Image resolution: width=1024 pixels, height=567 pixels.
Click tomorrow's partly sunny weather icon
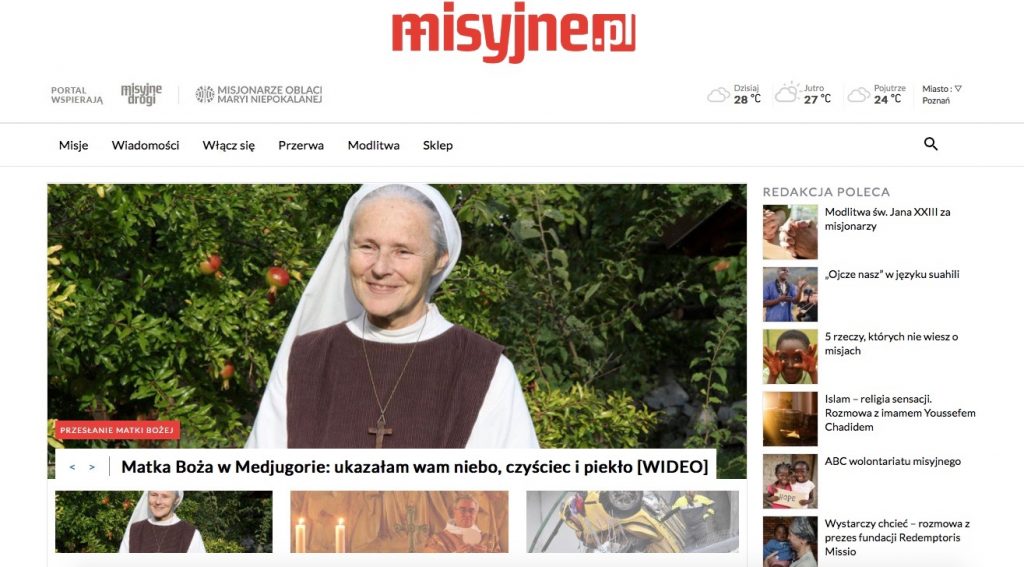coord(787,93)
